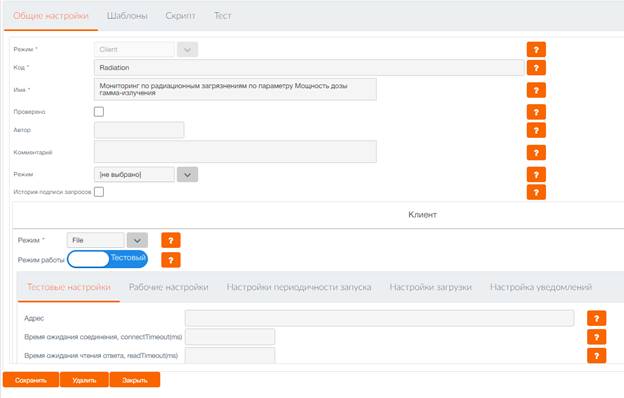The image size is (624, 398).
Task: Click the readTimeout input field
Action: [230, 355]
